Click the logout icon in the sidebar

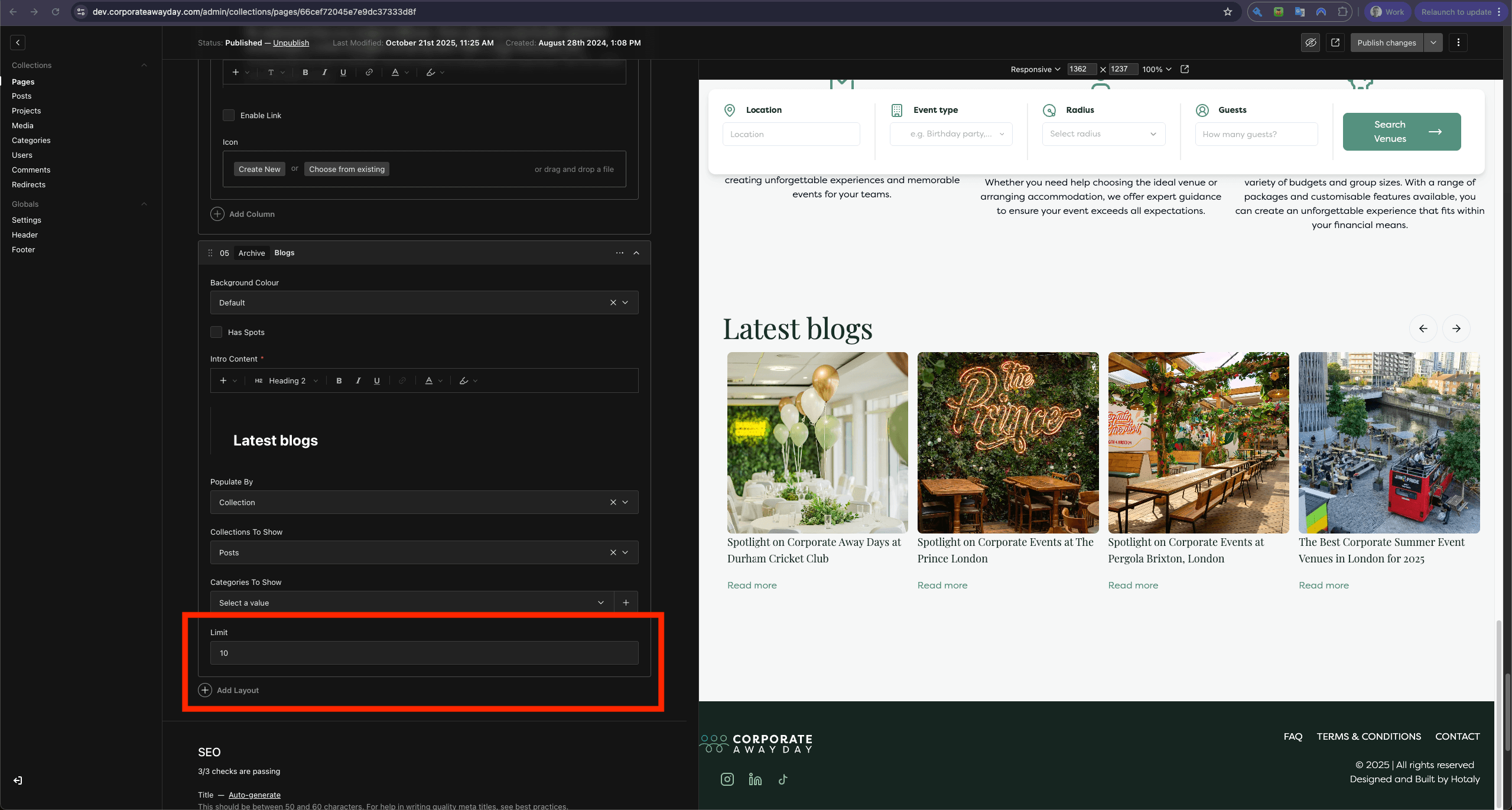pyautogui.click(x=18, y=780)
